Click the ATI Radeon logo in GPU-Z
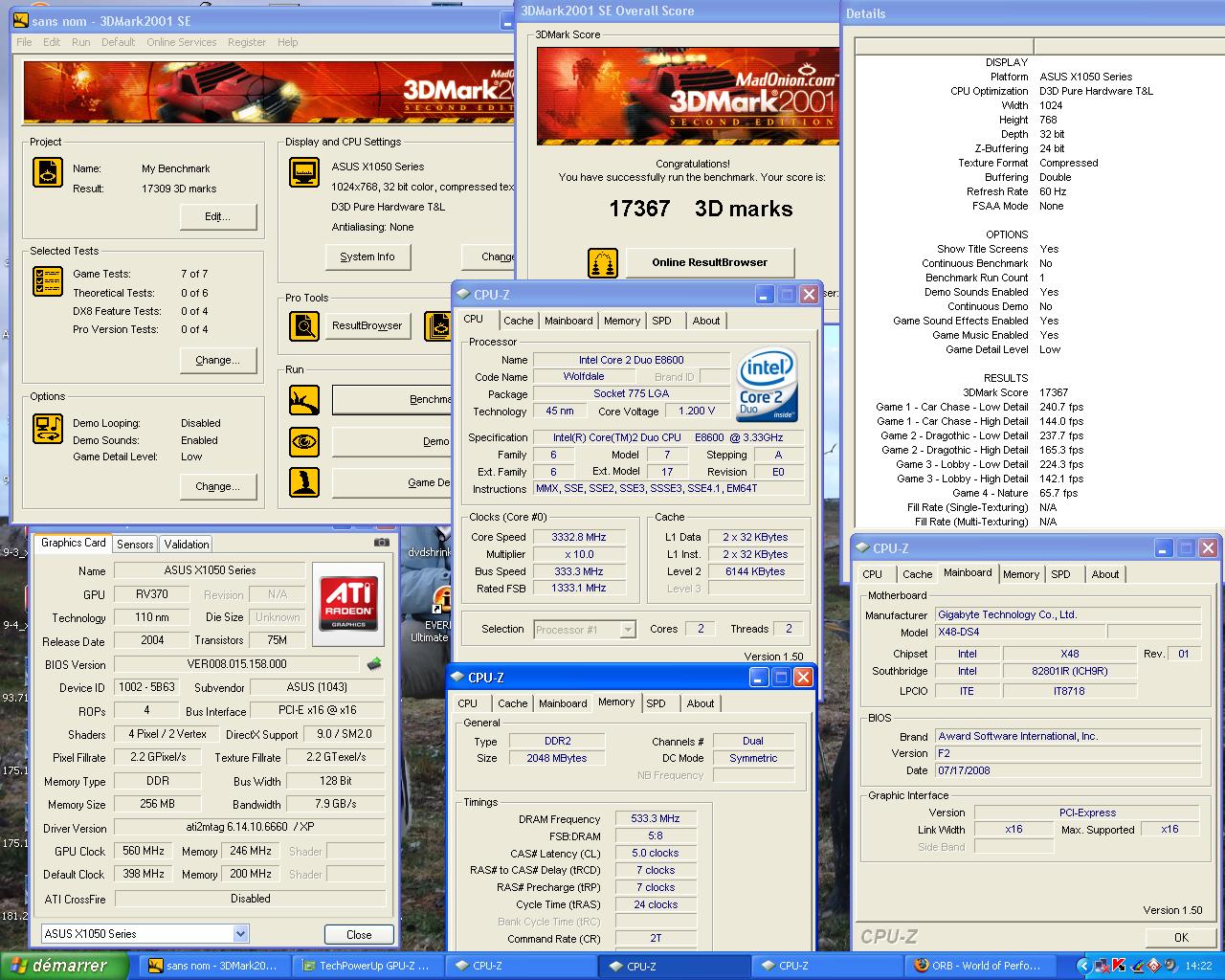 pos(348,603)
